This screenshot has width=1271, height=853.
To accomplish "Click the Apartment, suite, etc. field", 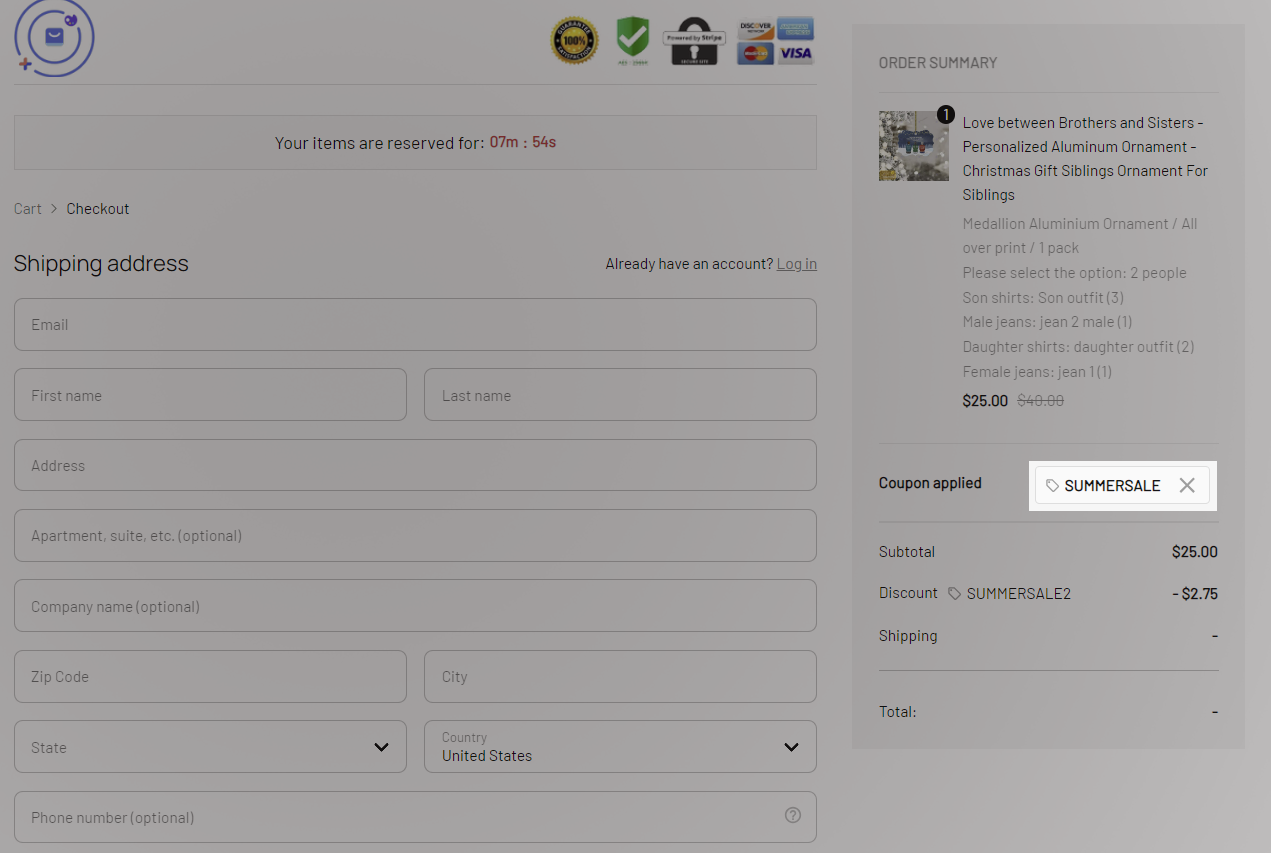I will 415,536.
